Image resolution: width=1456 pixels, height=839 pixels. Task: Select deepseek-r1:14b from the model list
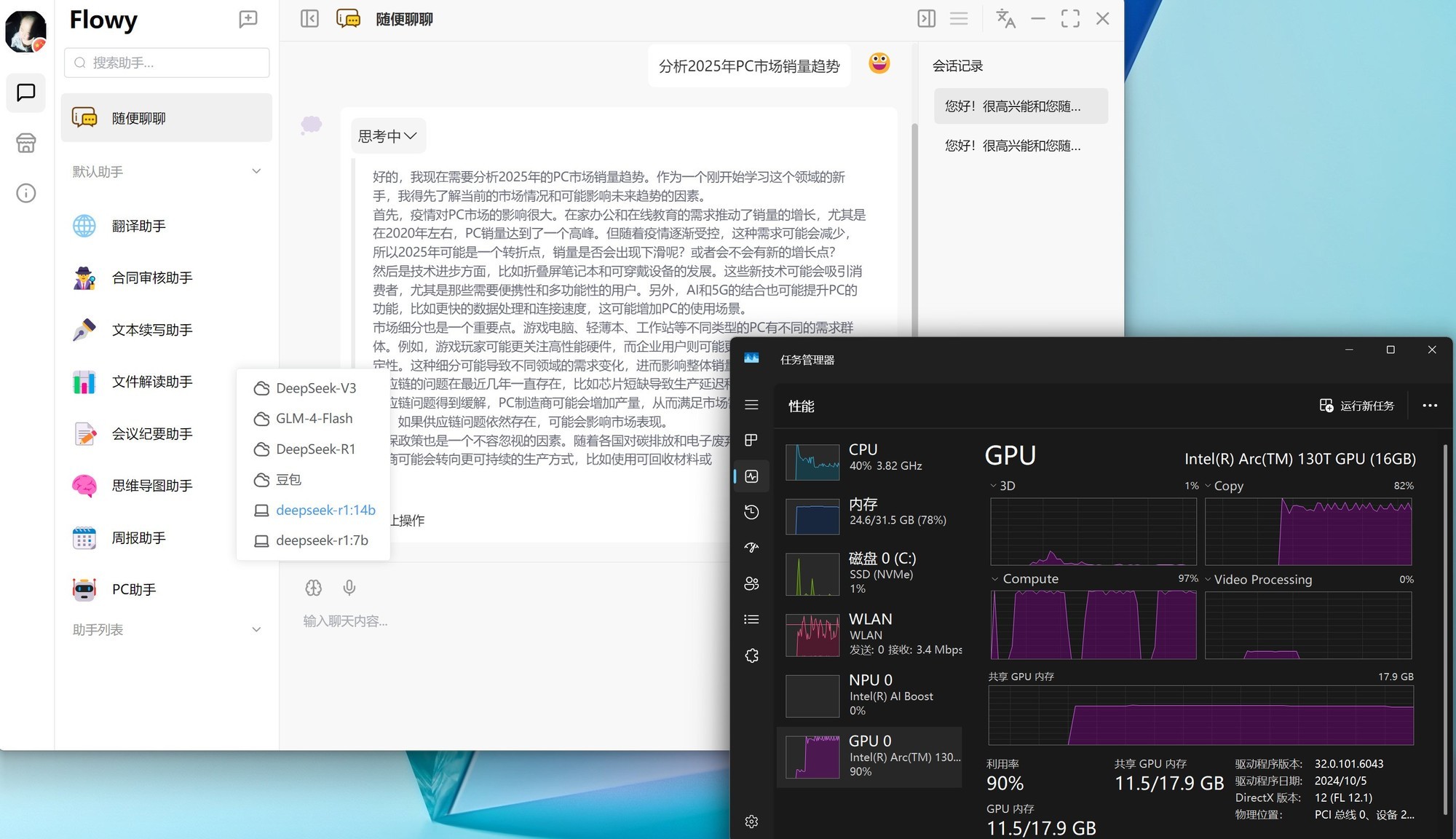pos(325,510)
